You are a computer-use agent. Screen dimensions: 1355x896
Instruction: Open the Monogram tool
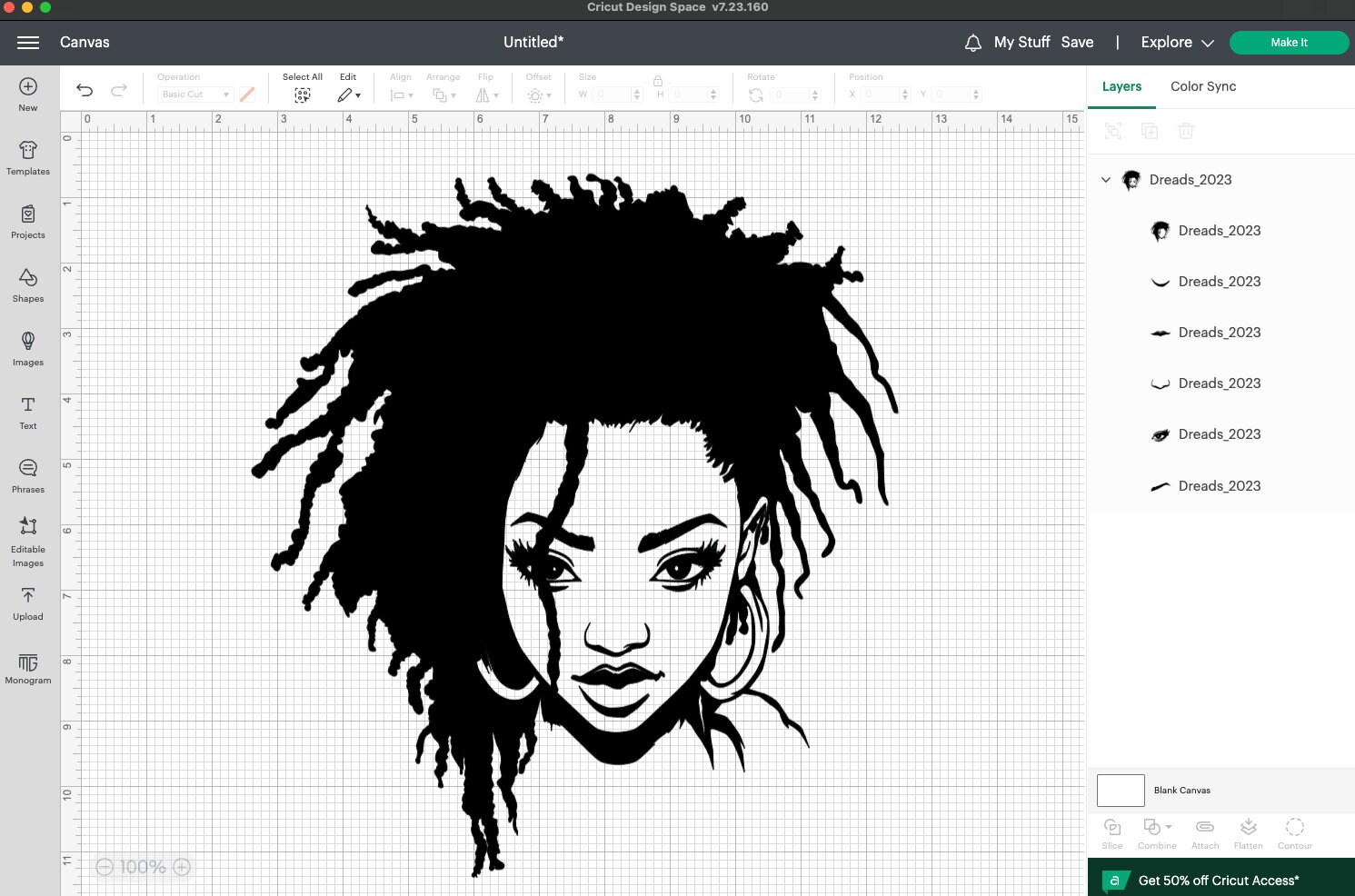coord(27,668)
